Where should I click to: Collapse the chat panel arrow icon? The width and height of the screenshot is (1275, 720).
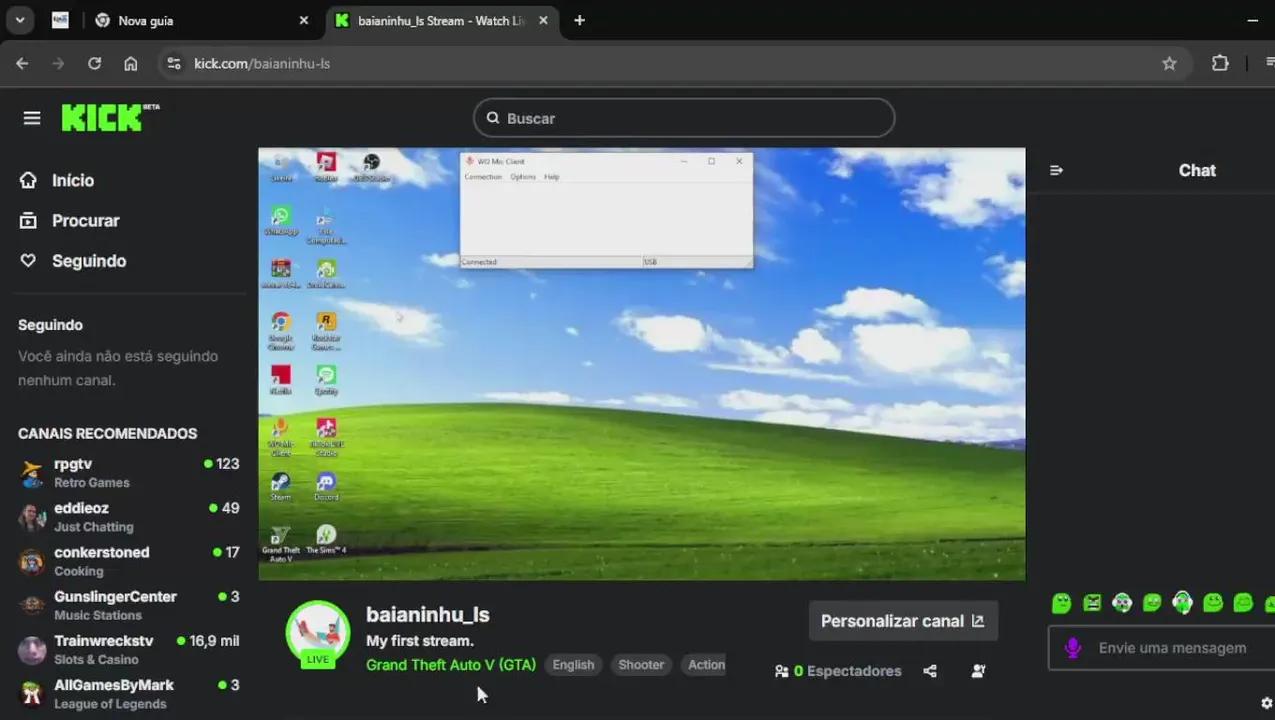point(1056,171)
